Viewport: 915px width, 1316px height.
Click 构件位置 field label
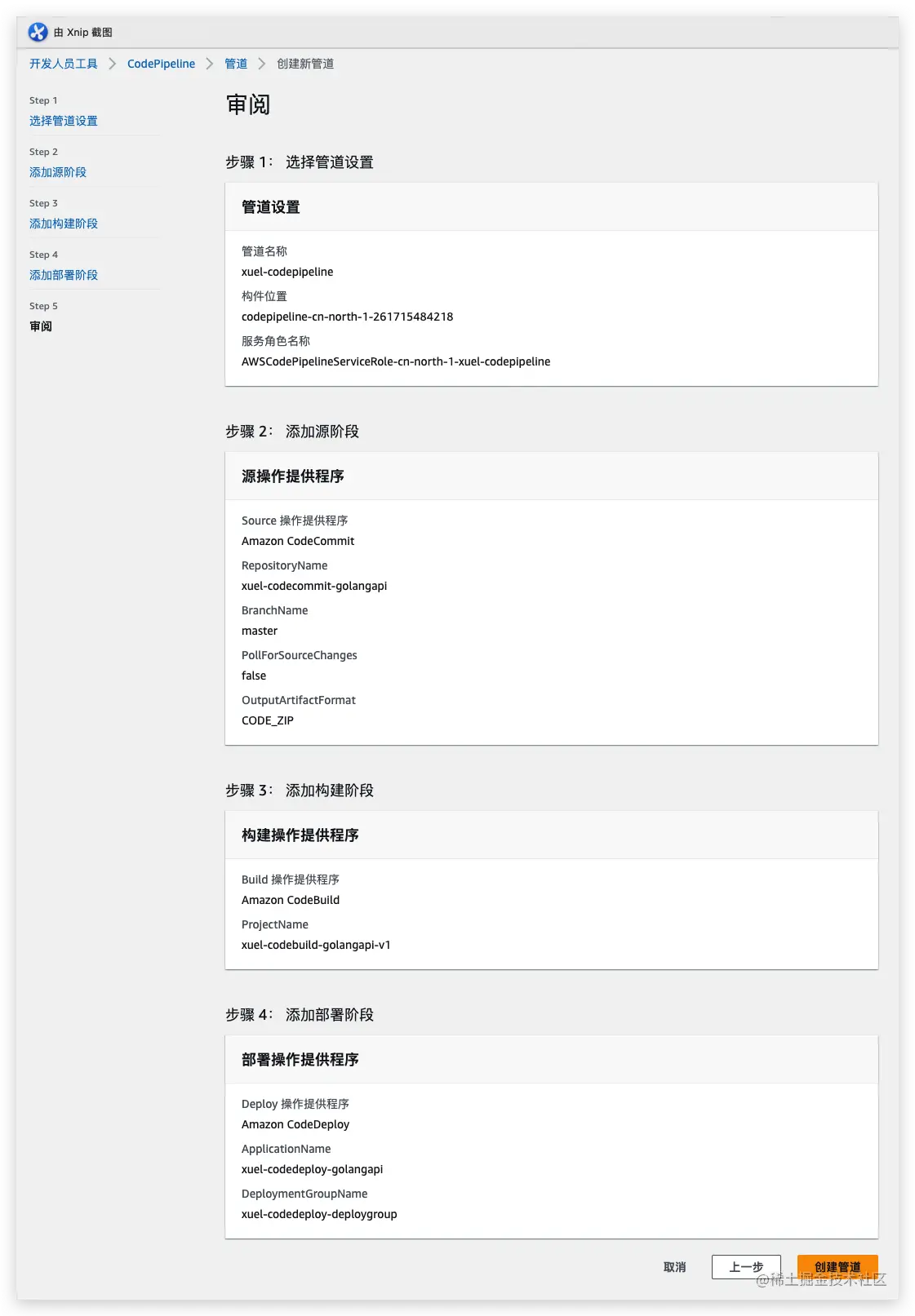[x=264, y=296]
